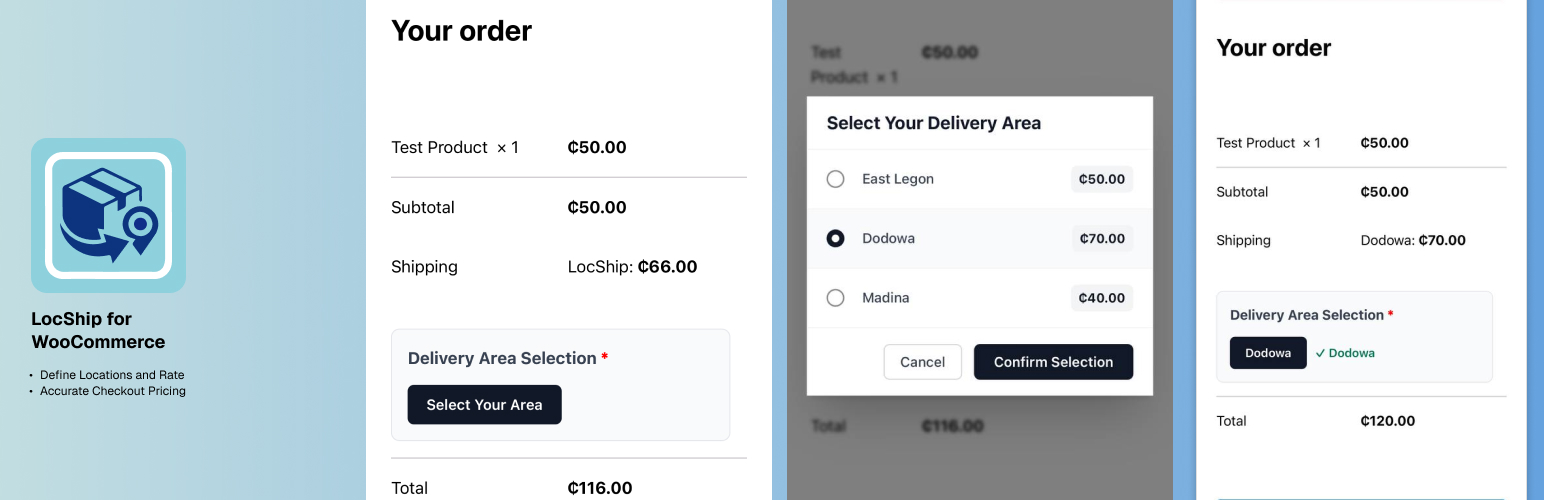Click the ₵40.00 price badge for Madina
The image size is (1544, 500).
click(1101, 298)
